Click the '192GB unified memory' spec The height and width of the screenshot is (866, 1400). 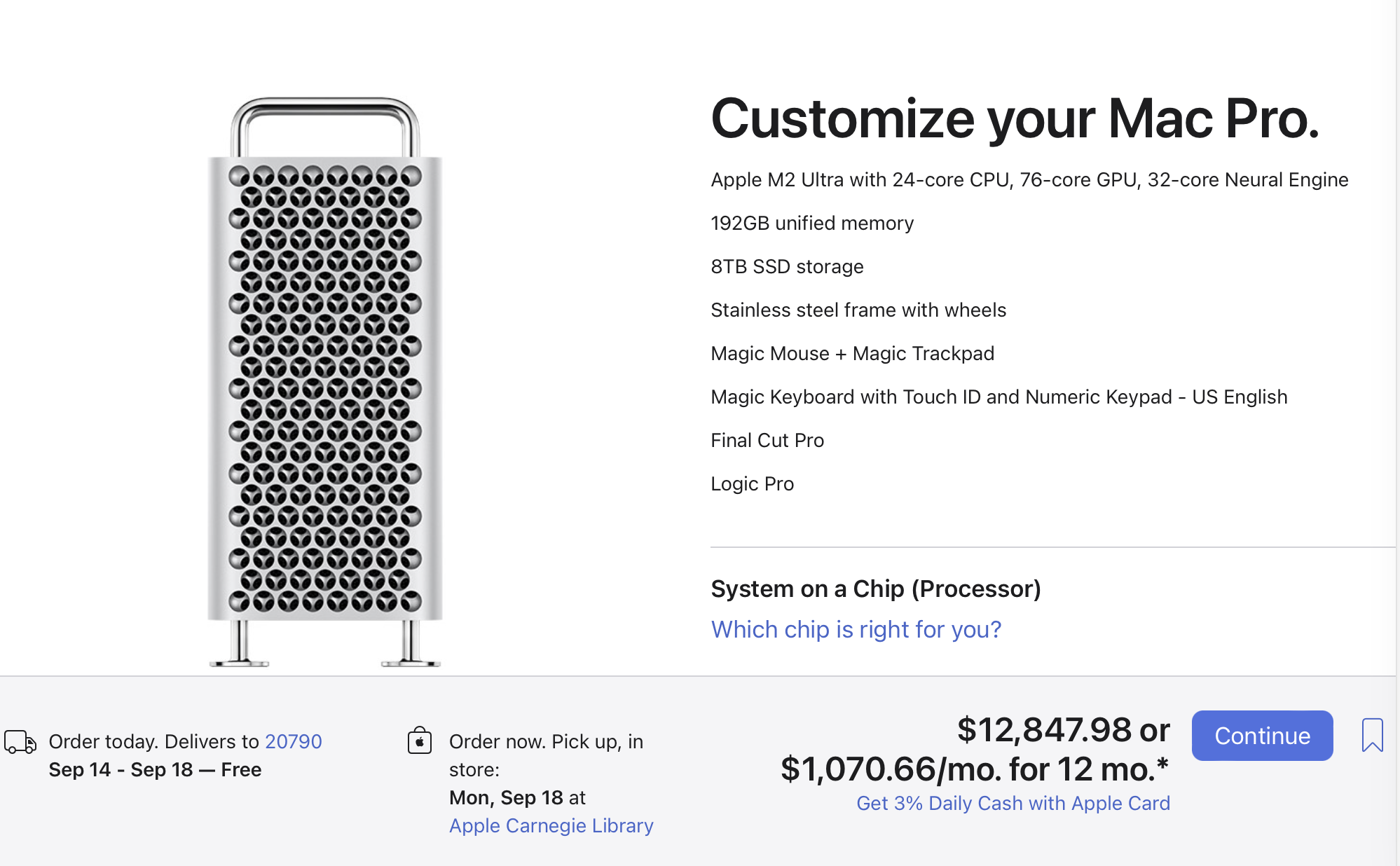pyautogui.click(x=811, y=224)
